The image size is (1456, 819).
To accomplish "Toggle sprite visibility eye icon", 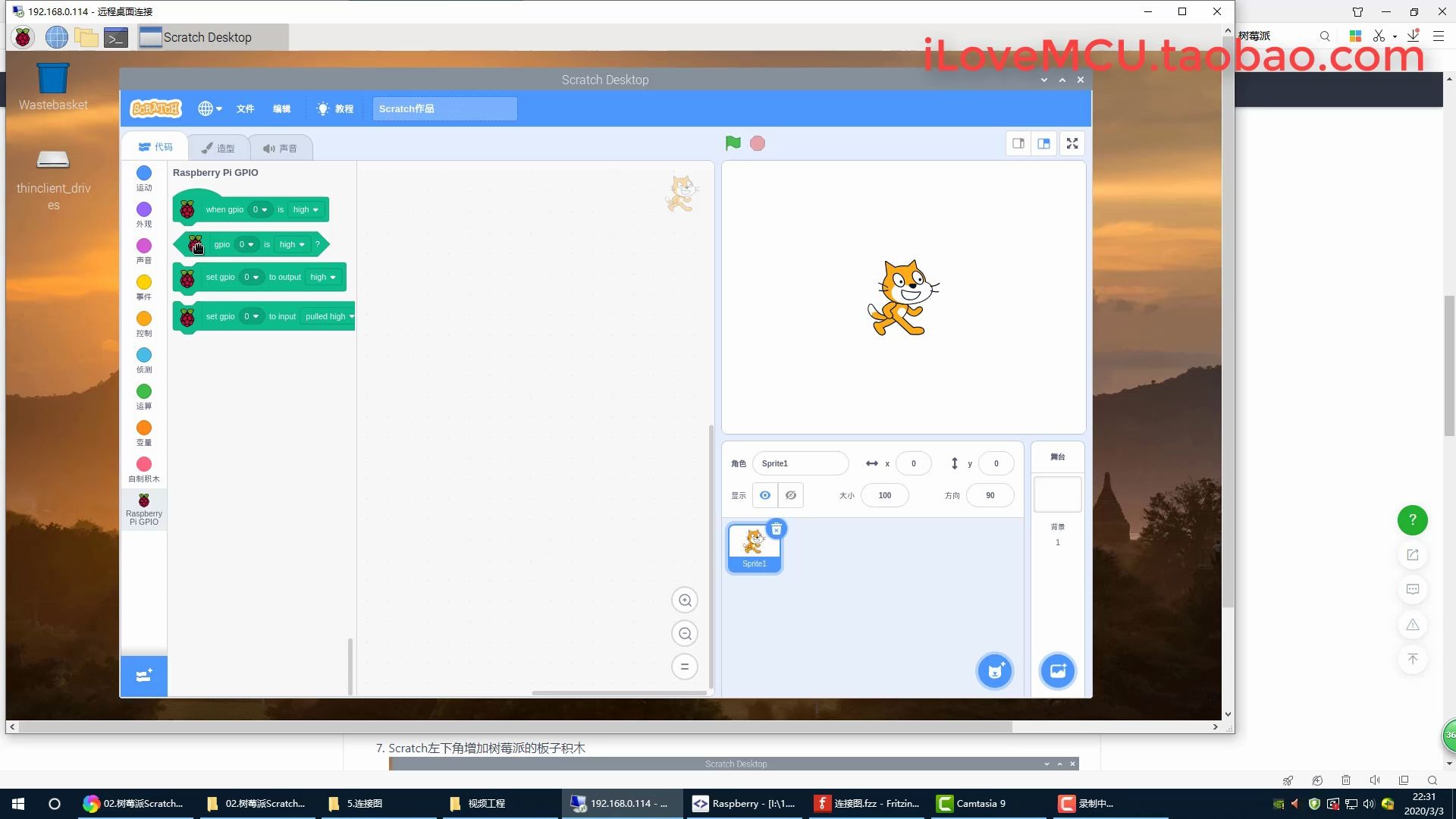I will point(764,495).
